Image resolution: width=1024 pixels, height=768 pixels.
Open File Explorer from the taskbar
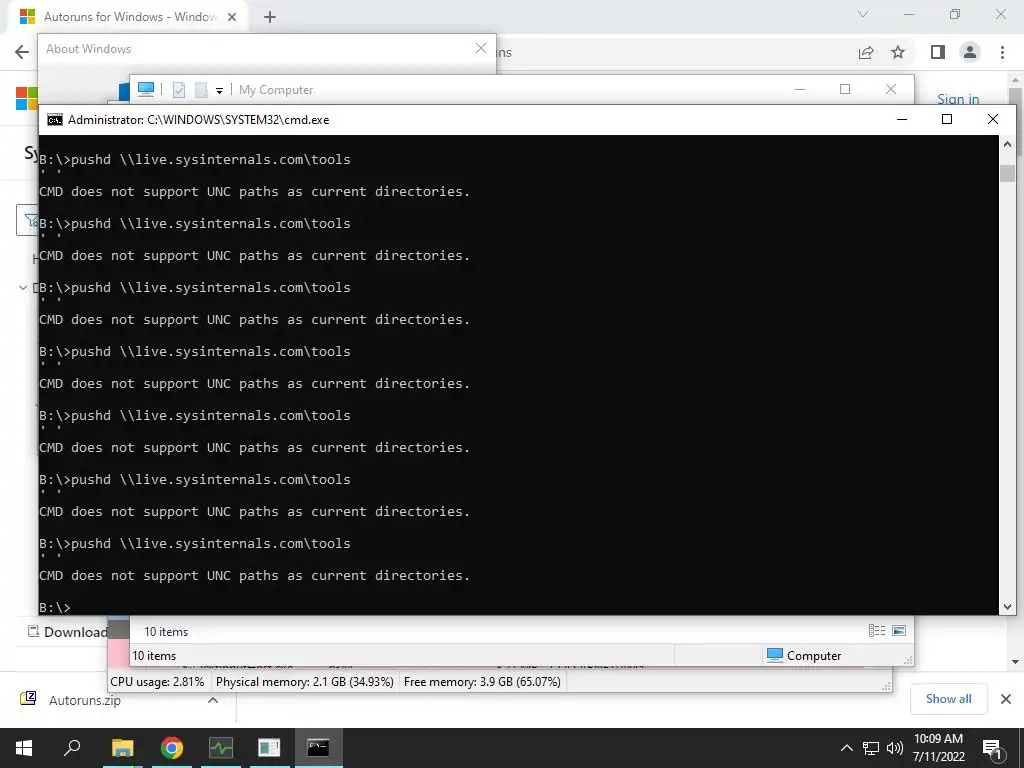[x=122, y=747]
